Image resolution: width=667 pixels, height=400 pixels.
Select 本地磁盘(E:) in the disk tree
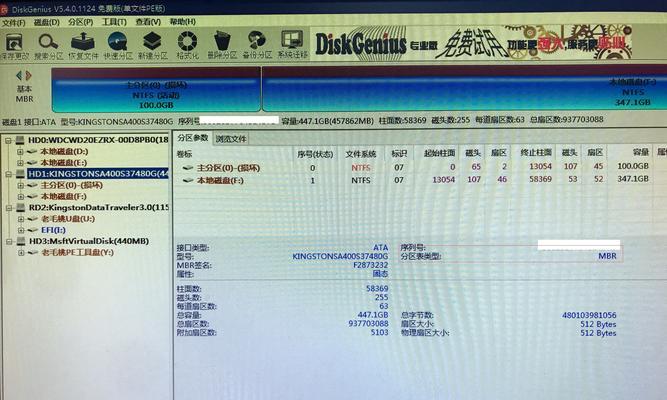(x=63, y=163)
